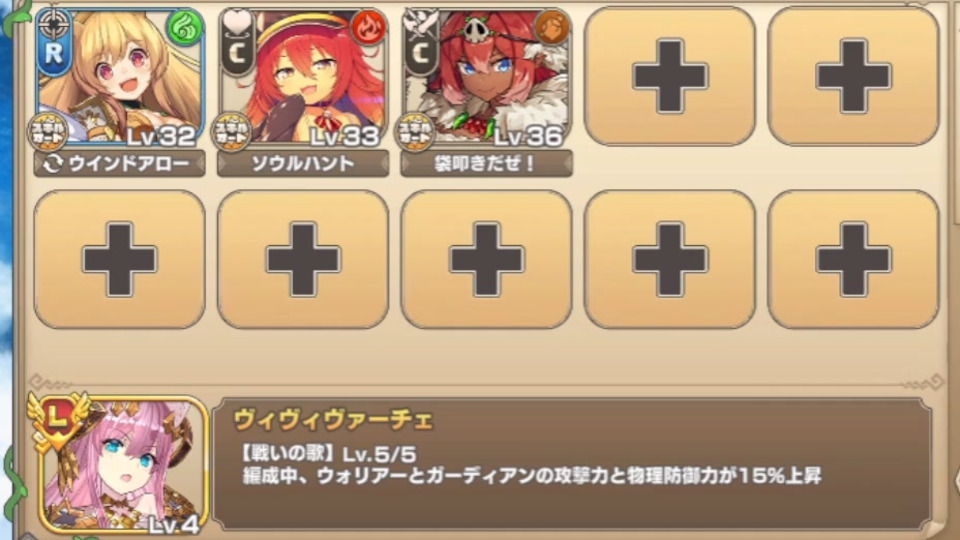Add character to last bottom-row slot
960x540 pixels.
click(853, 260)
